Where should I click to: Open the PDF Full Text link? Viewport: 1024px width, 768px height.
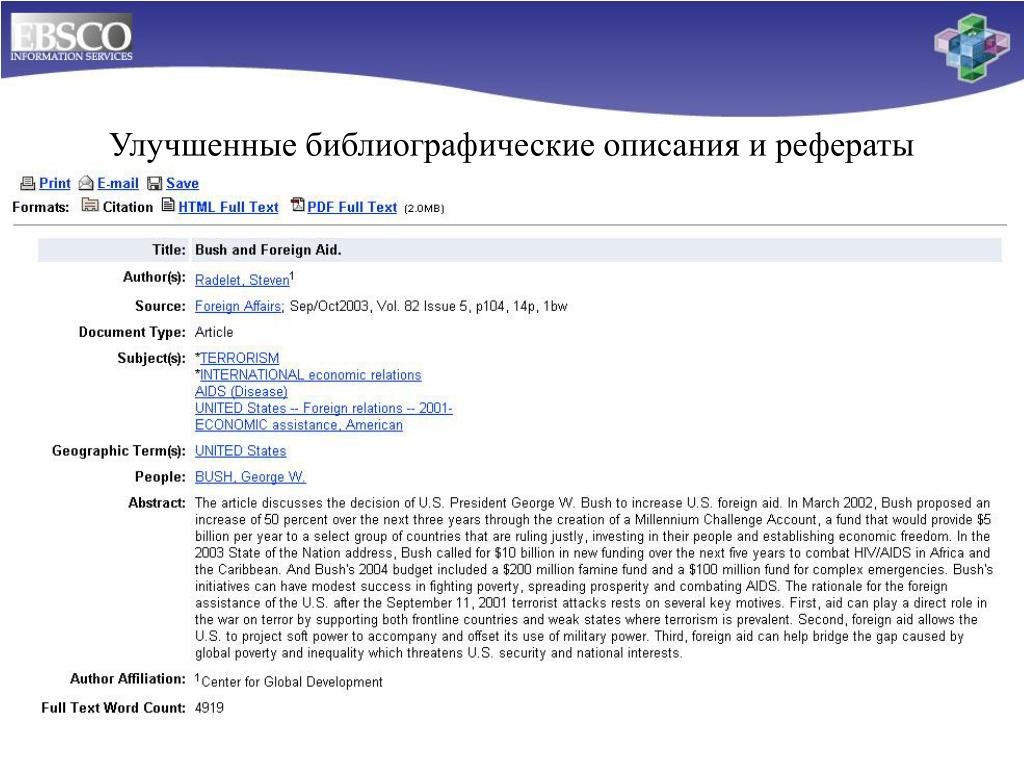tap(352, 207)
